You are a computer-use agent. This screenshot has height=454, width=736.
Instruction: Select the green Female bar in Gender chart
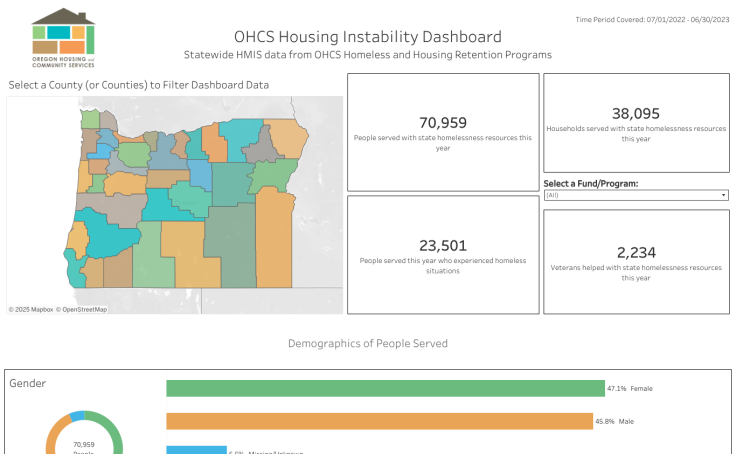(x=385, y=388)
